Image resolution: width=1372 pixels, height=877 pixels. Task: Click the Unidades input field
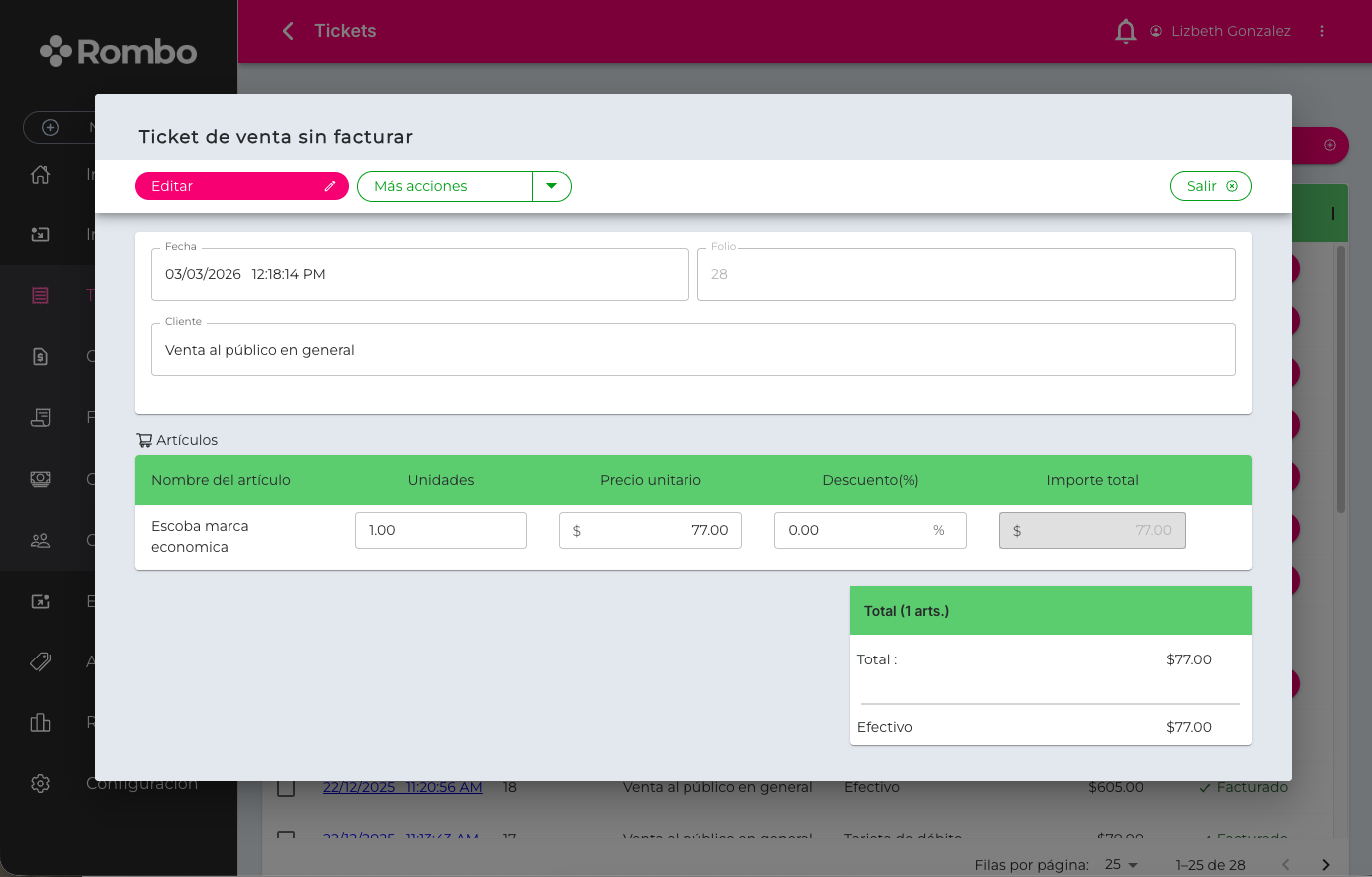click(440, 530)
